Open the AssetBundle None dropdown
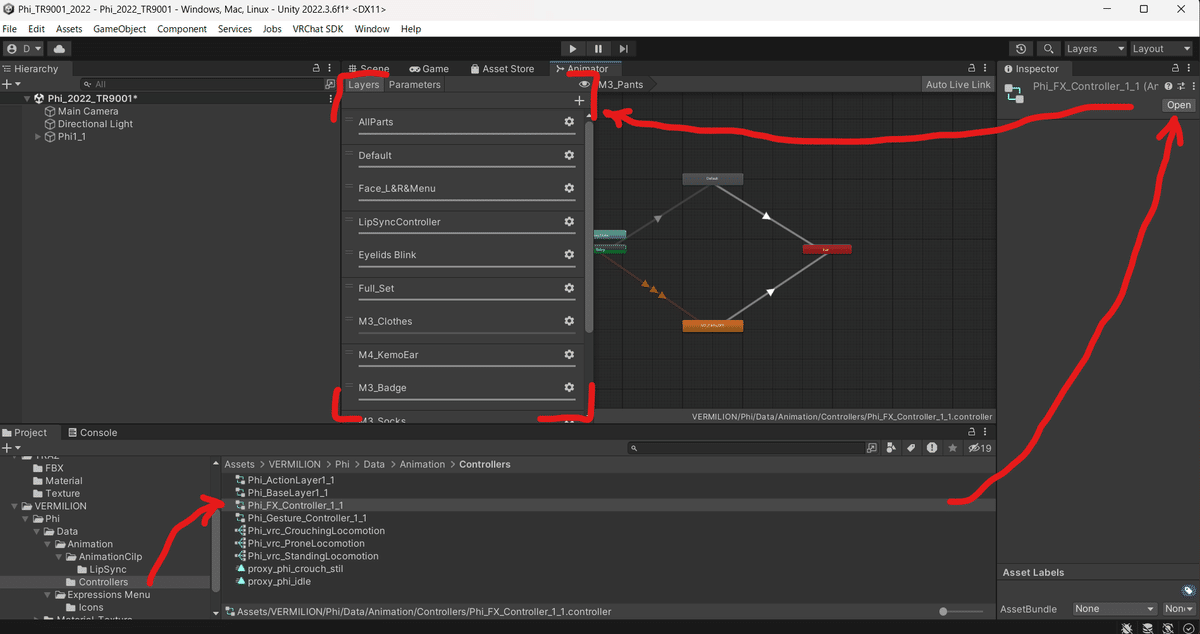Viewport: 1200px width, 634px height. coord(1114,608)
